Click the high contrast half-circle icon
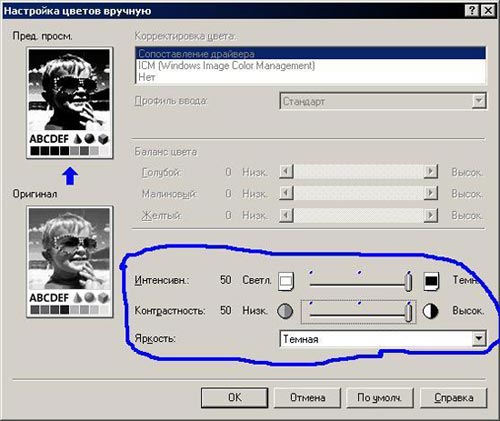 [430, 311]
